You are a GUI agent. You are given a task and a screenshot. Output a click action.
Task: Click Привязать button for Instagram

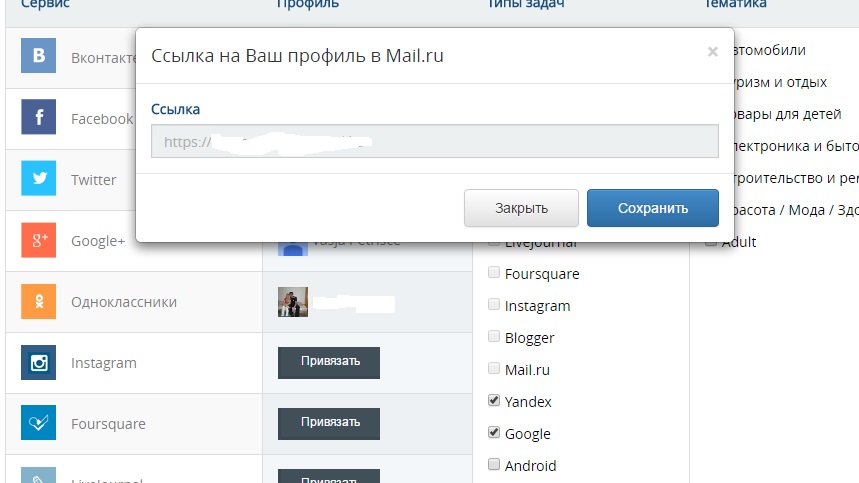(329, 363)
